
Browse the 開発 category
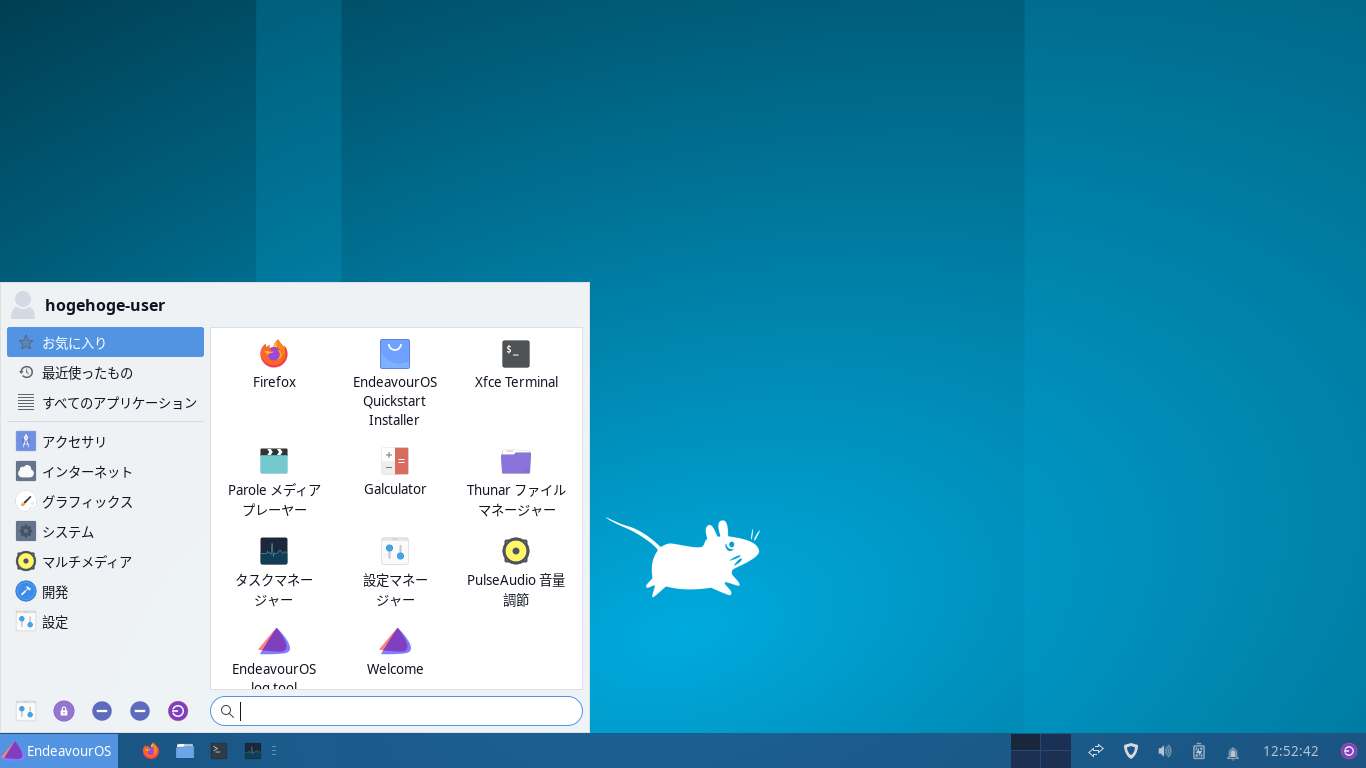105,591
